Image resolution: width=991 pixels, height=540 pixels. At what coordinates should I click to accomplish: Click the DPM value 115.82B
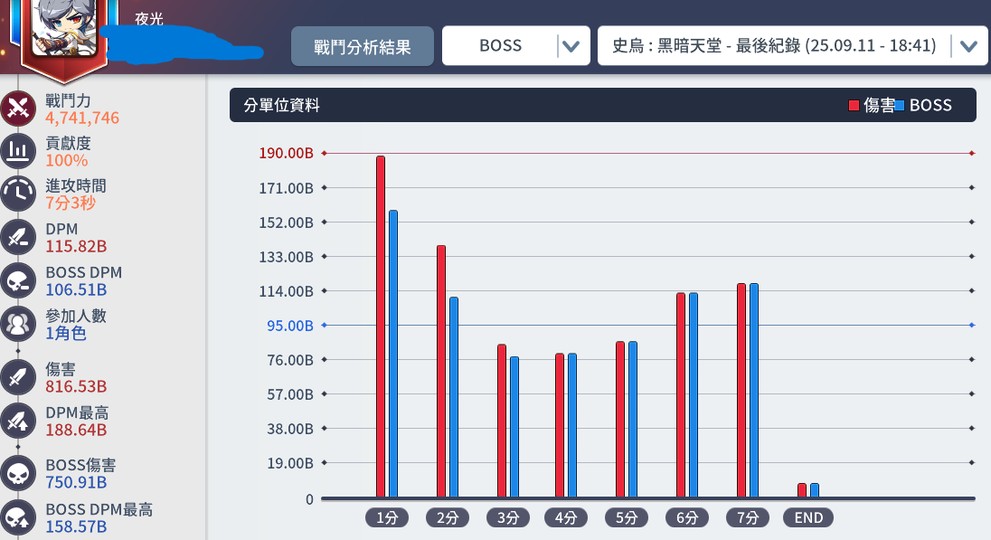[x=76, y=247]
